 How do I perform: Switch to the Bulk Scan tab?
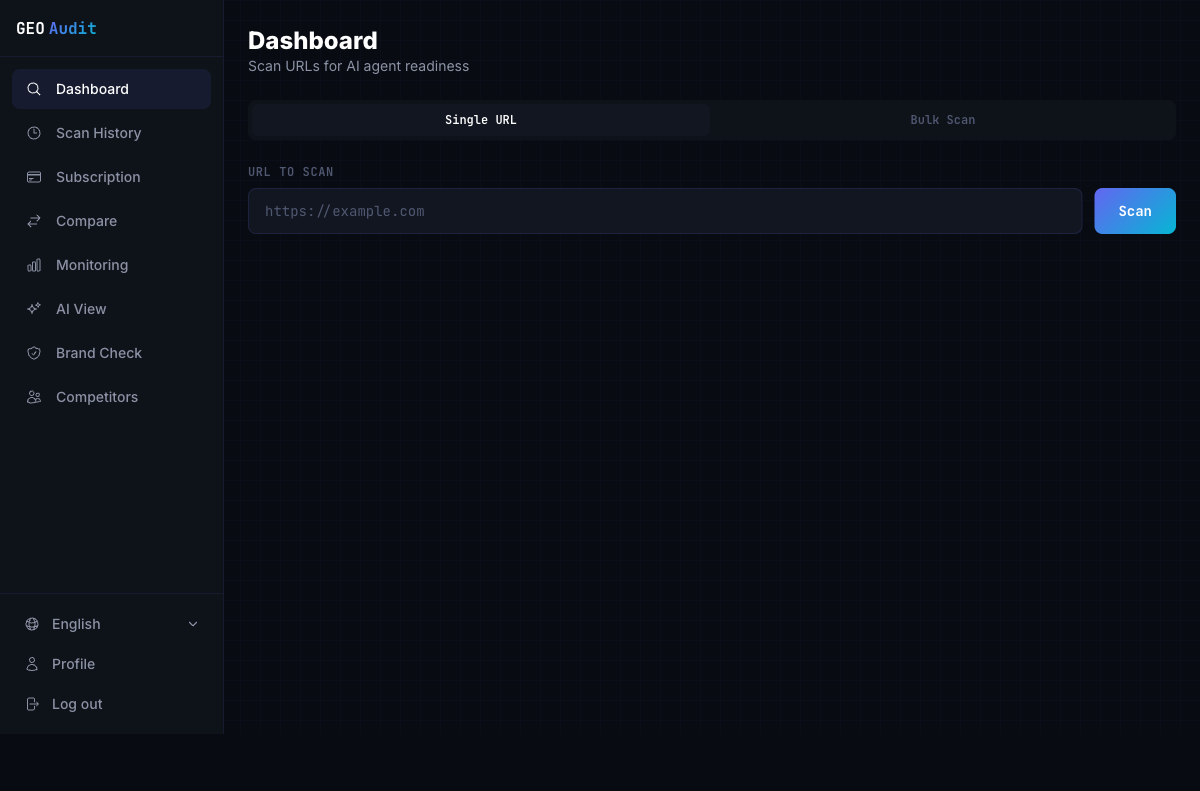click(x=942, y=119)
